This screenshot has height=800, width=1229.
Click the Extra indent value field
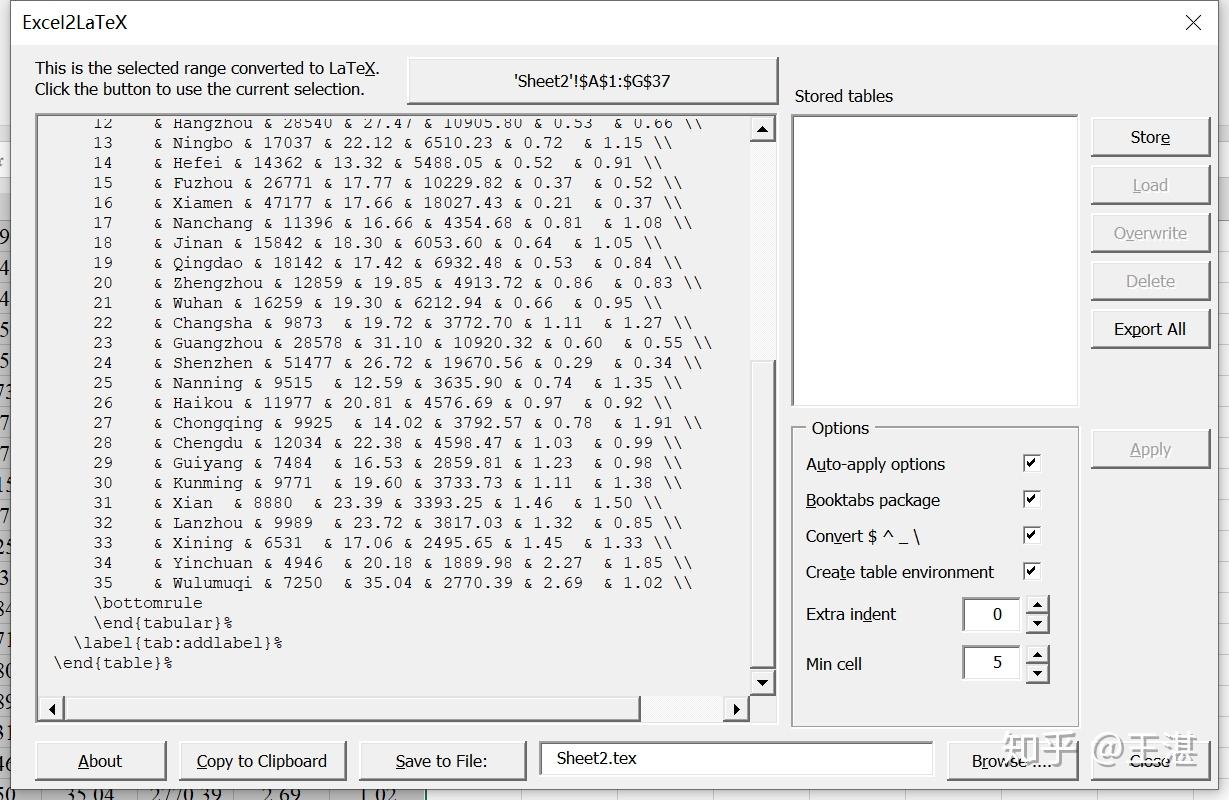pos(993,615)
